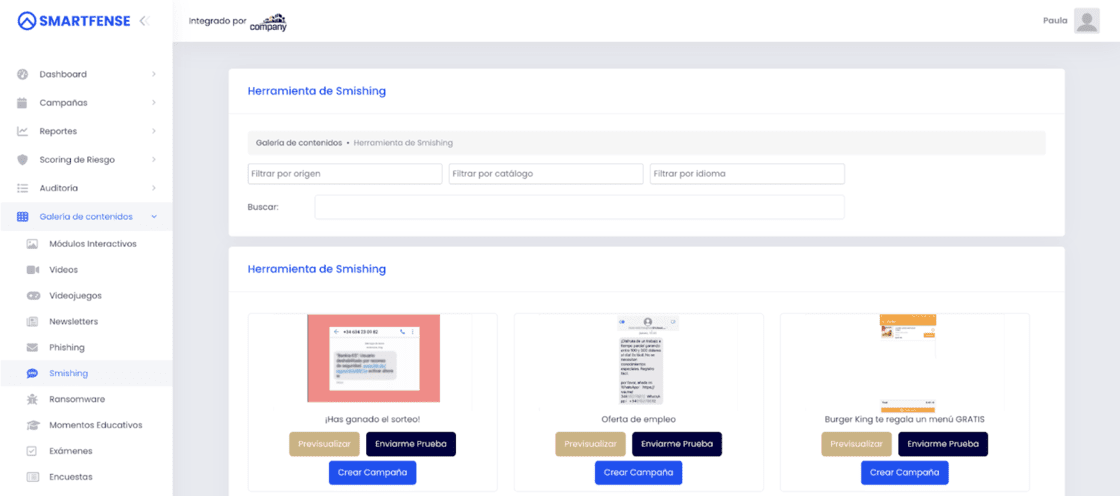1120x496 pixels.
Task: Click the Reportes chart icon
Action: pos(22,131)
